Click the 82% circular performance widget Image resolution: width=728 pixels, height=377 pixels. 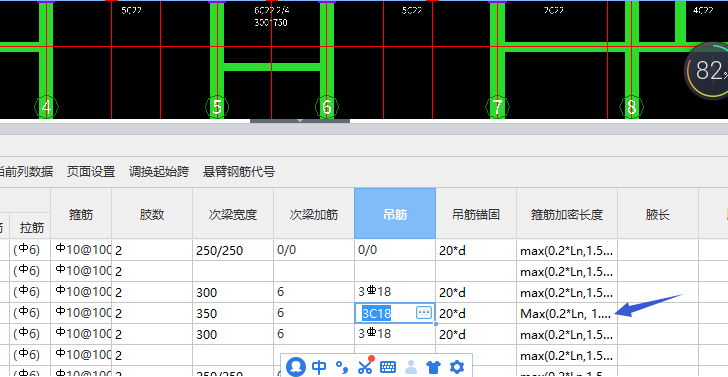(707, 71)
